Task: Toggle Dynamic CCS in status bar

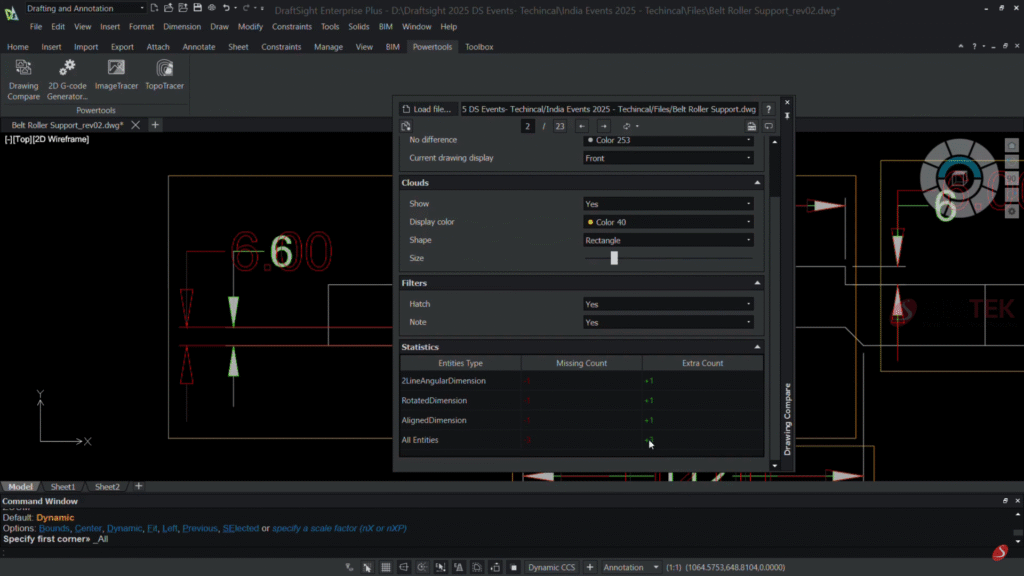Action: [x=552, y=567]
